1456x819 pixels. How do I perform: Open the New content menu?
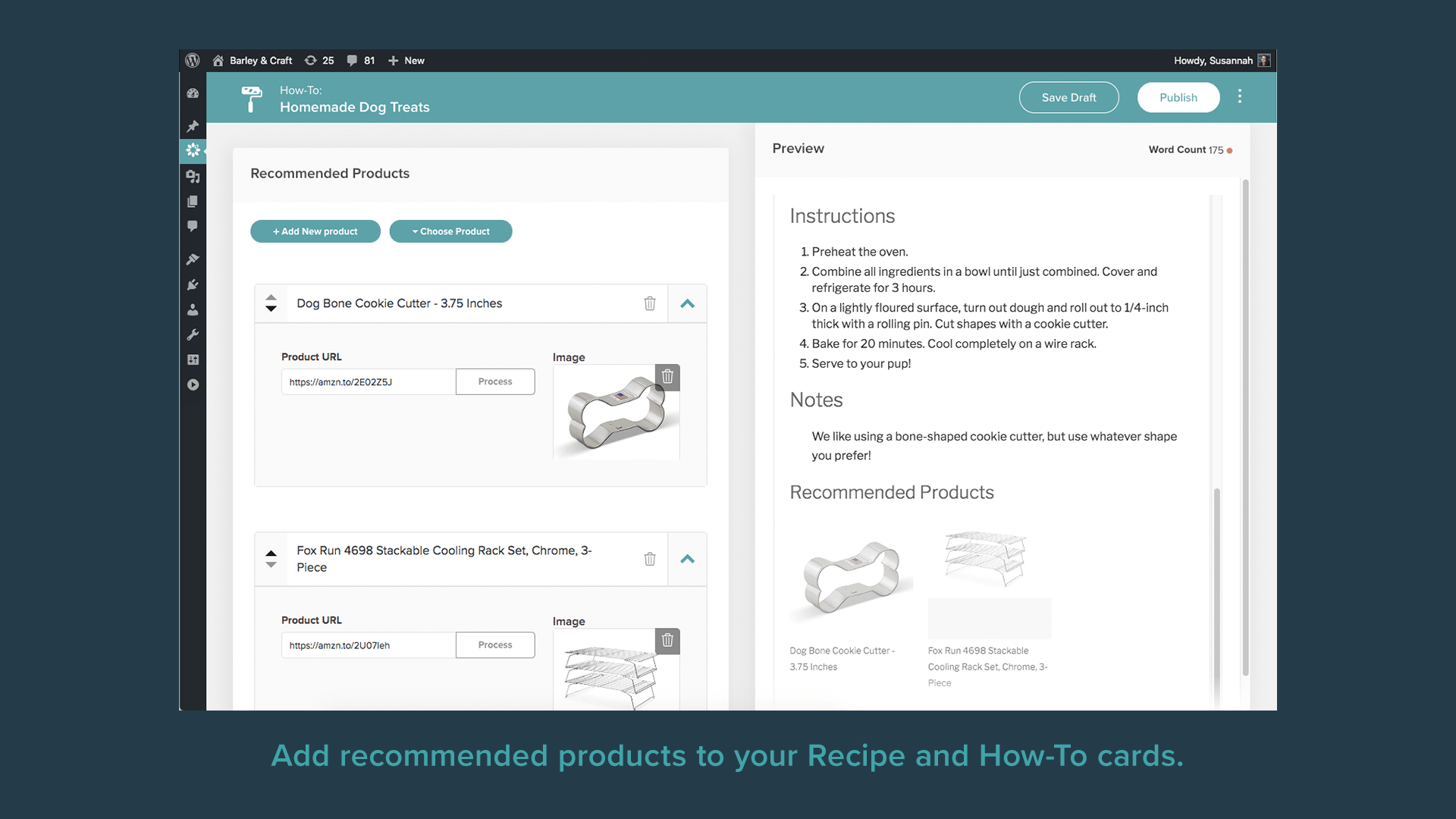[406, 61]
